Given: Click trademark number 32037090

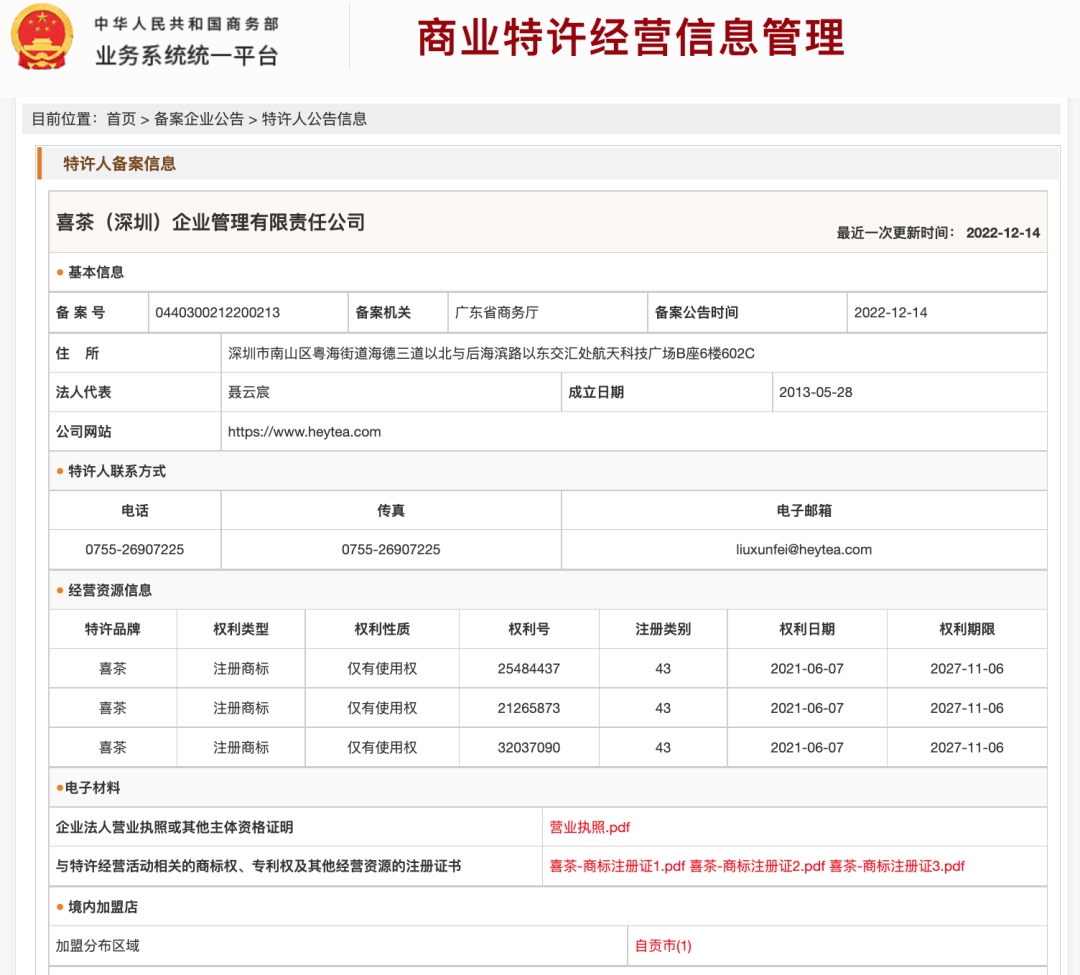Looking at the screenshot, I should pyautogui.click(x=529, y=747).
